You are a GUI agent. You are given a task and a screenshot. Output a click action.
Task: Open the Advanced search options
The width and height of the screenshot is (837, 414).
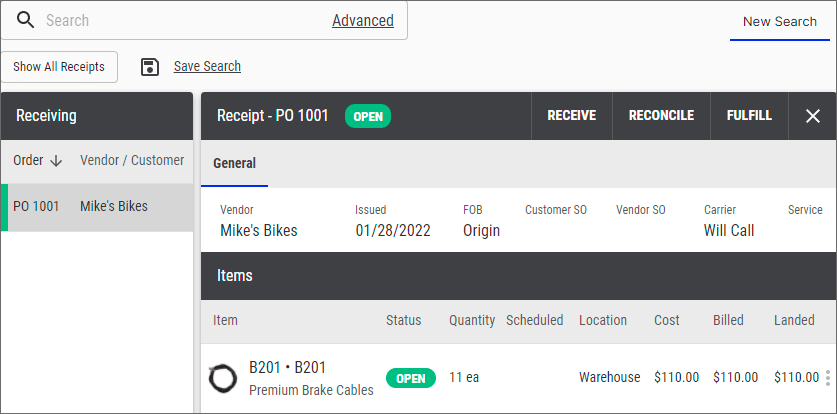tap(362, 20)
